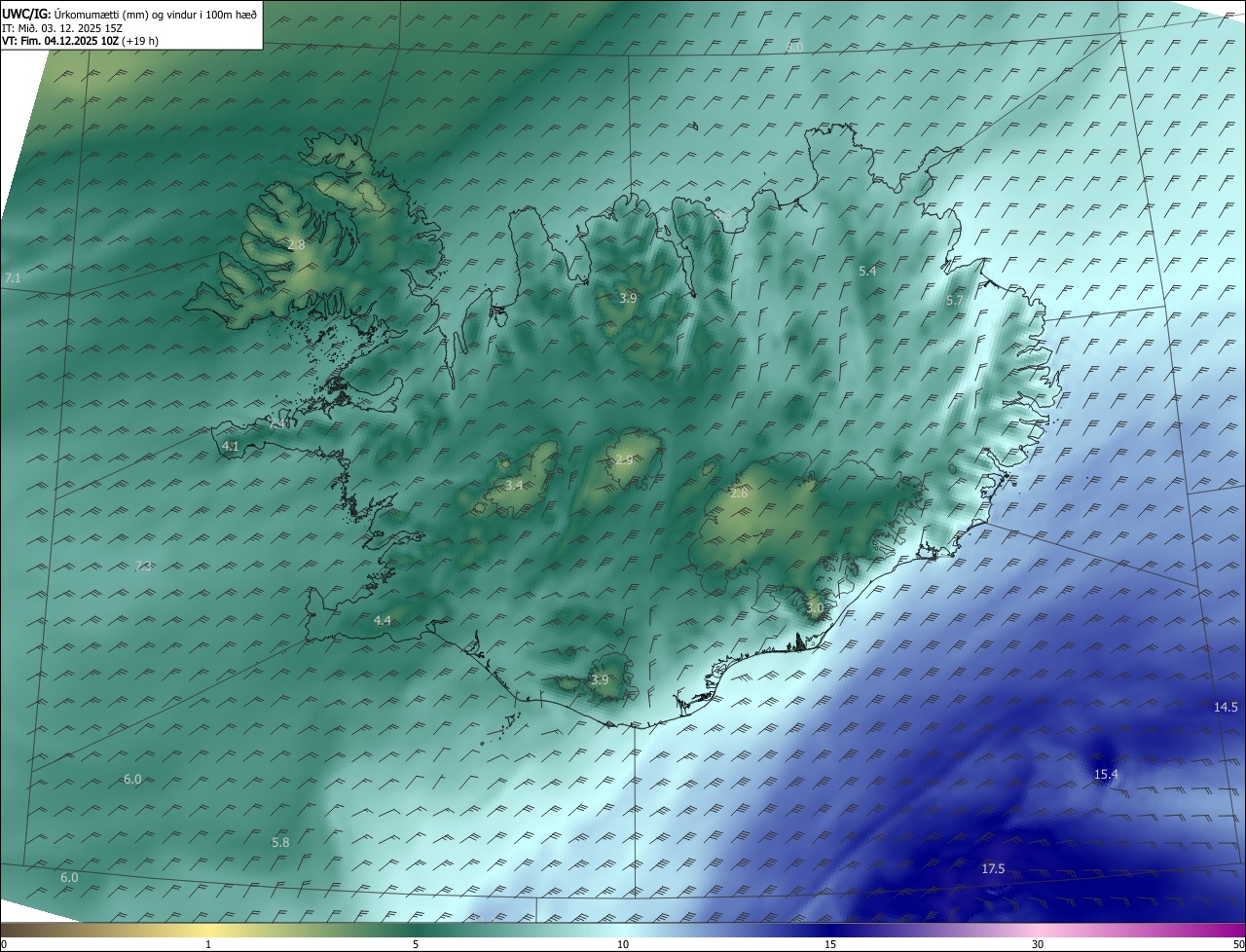The width and height of the screenshot is (1246, 952).
Task: Click the 5.7 value label
Action: pos(955,301)
